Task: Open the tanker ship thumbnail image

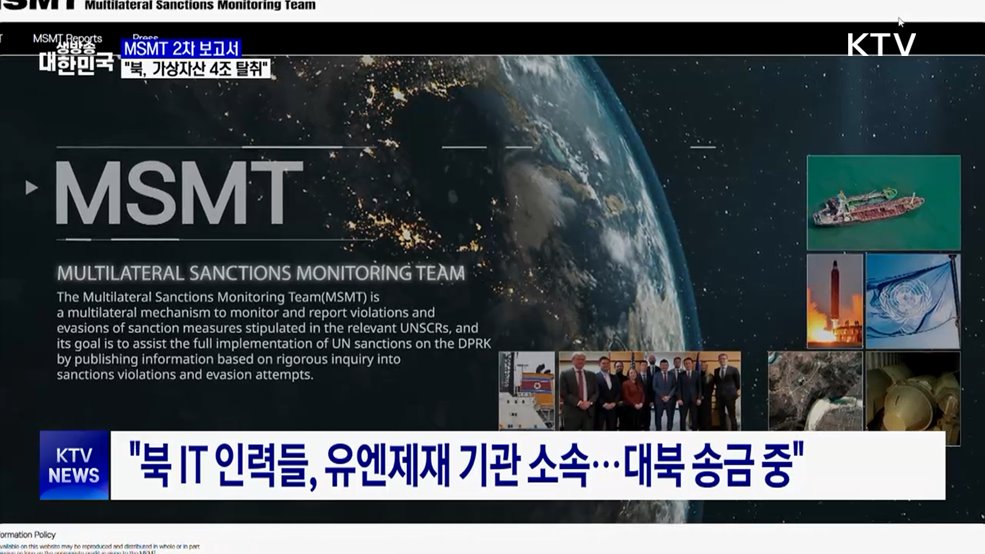Action: click(883, 203)
